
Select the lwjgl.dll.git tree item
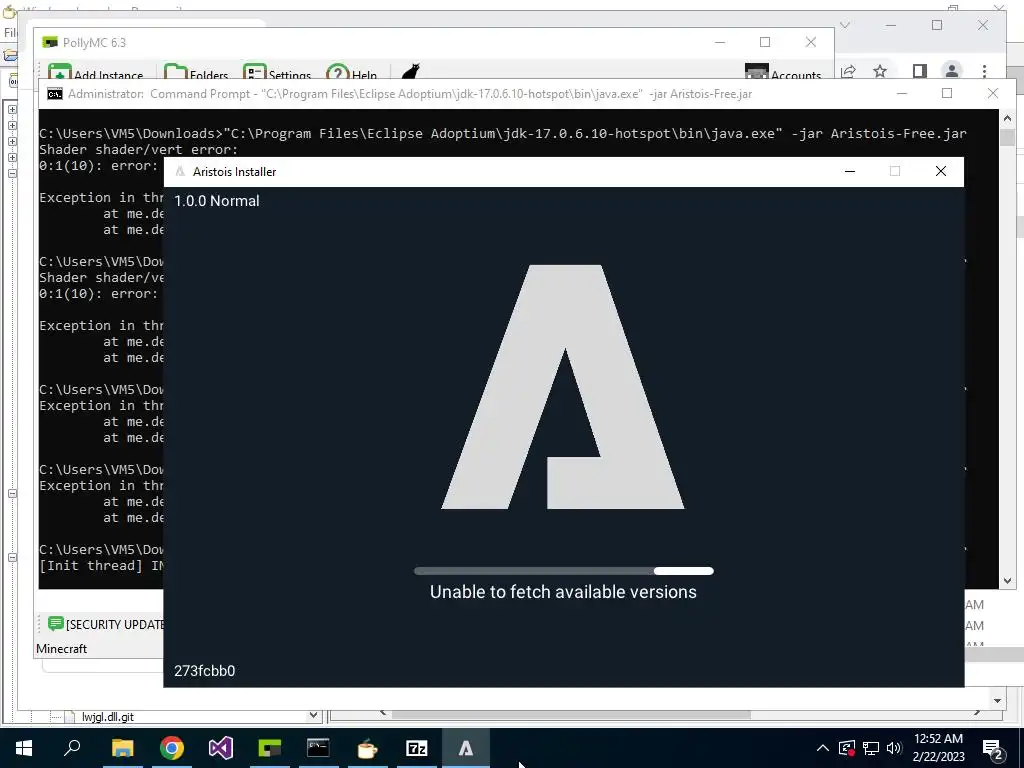[x=108, y=716]
